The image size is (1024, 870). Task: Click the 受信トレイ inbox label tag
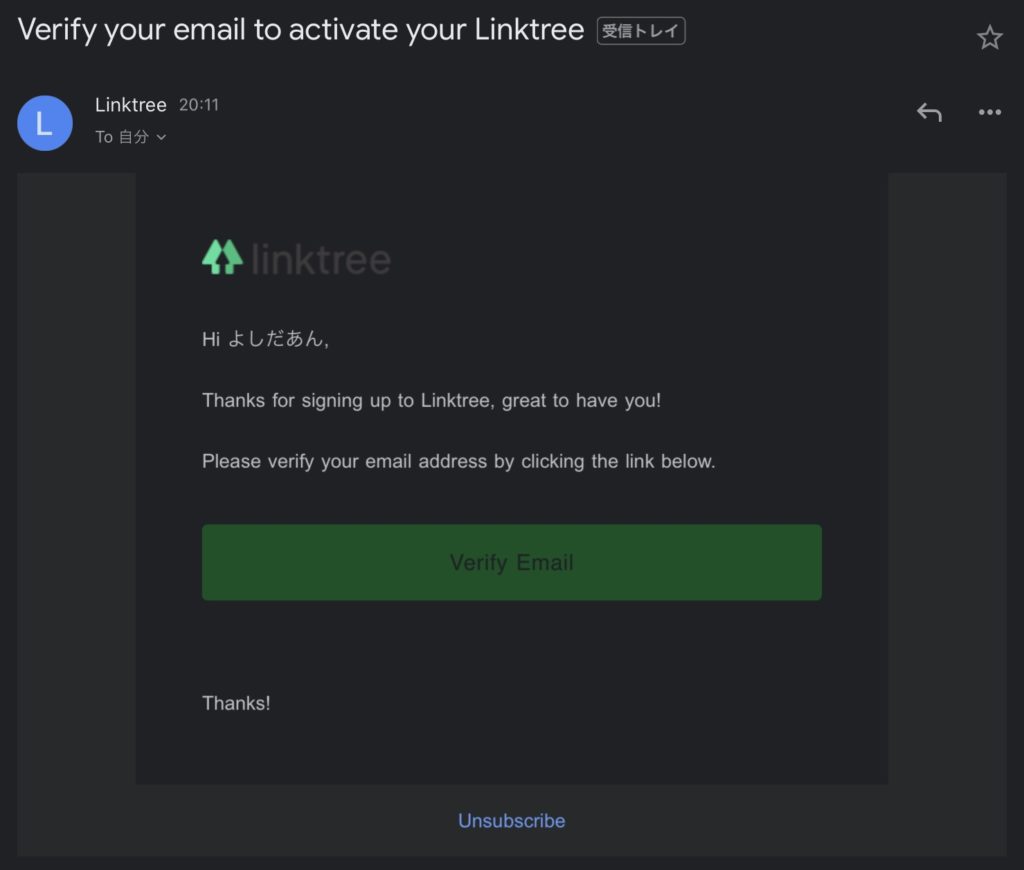pos(641,31)
